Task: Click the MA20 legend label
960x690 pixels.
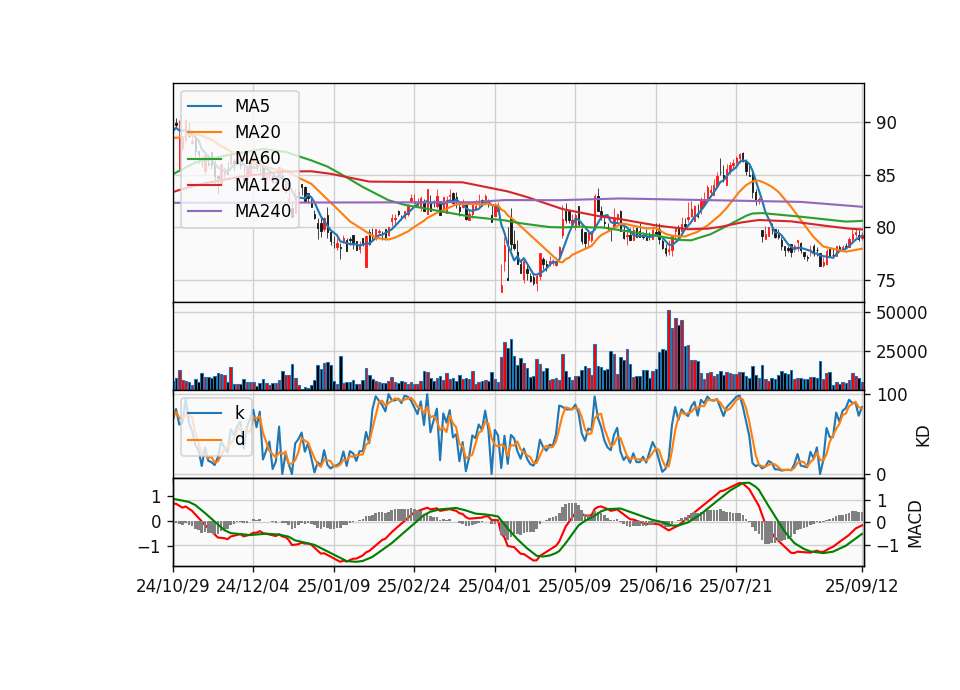Action: click(x=257, y=132)
